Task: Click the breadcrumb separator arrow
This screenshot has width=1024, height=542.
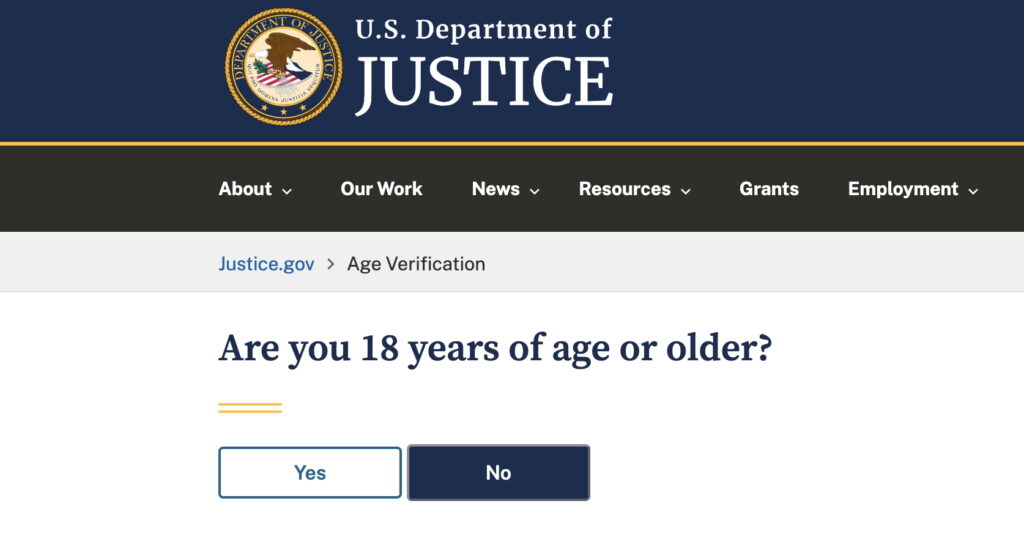Action: coord(331,265)
